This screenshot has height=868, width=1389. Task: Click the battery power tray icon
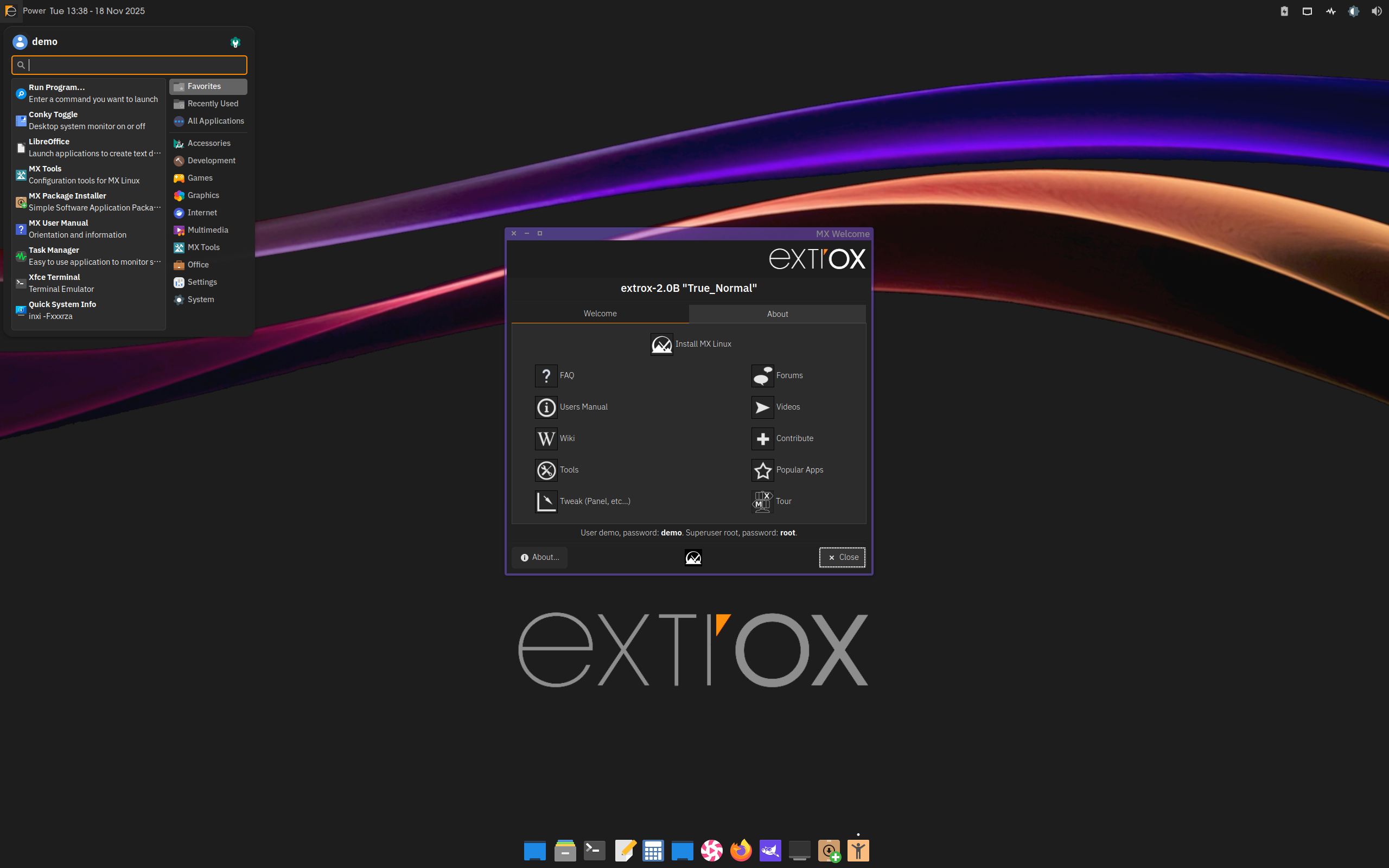click(x=1284, y=11)
